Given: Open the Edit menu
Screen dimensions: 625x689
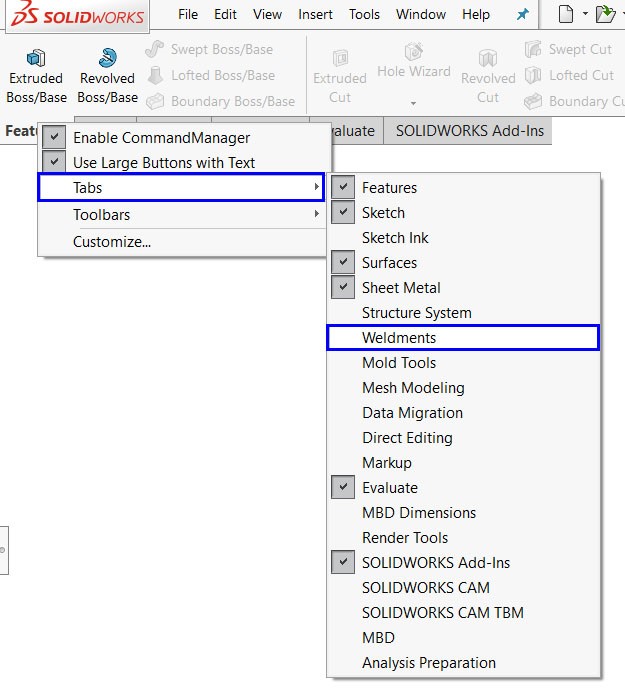Looking at the screenshot, I should coord(225,15).
